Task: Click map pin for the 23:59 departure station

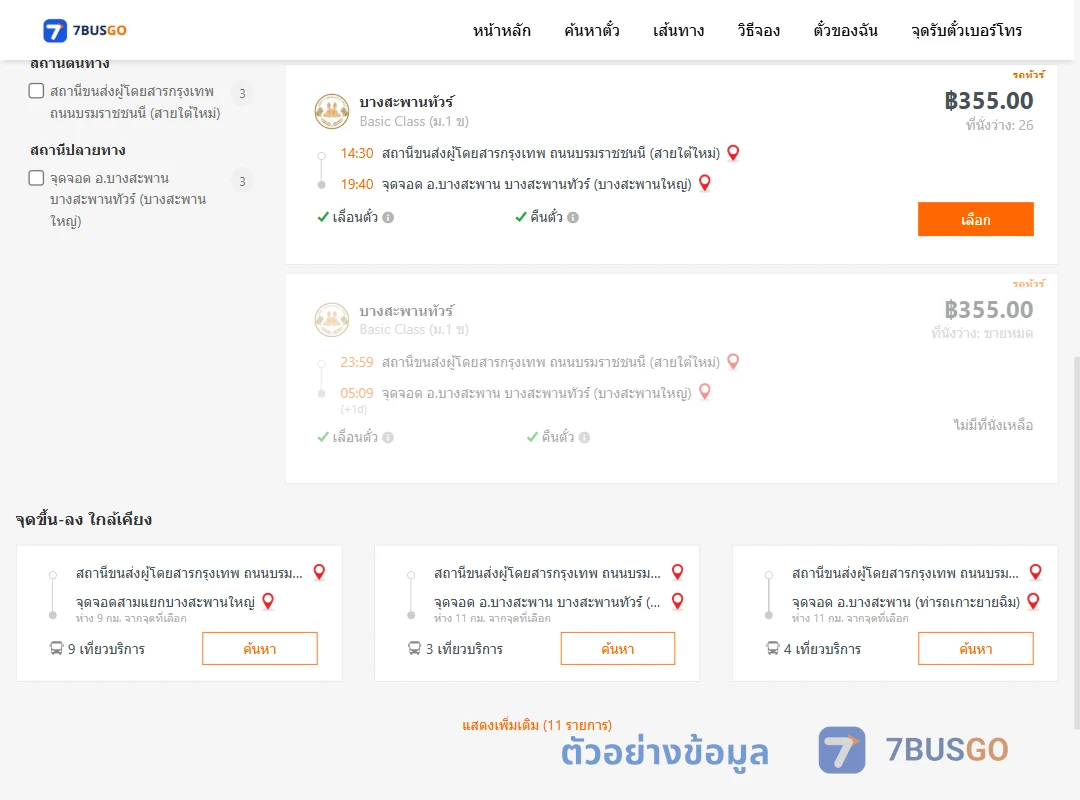Action: (x=733, y=362)
